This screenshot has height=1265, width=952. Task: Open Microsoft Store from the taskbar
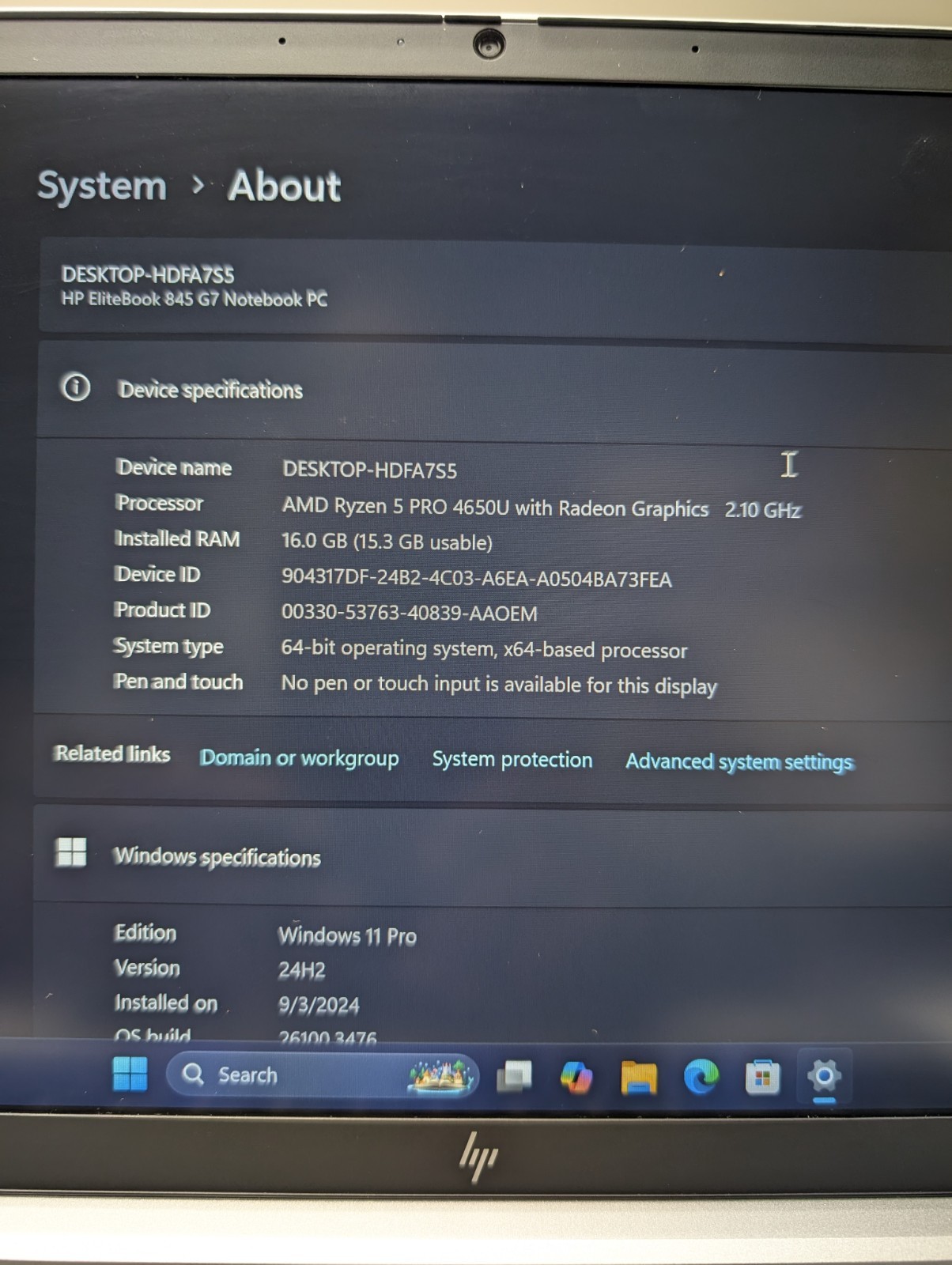(x=763, y=1078)
